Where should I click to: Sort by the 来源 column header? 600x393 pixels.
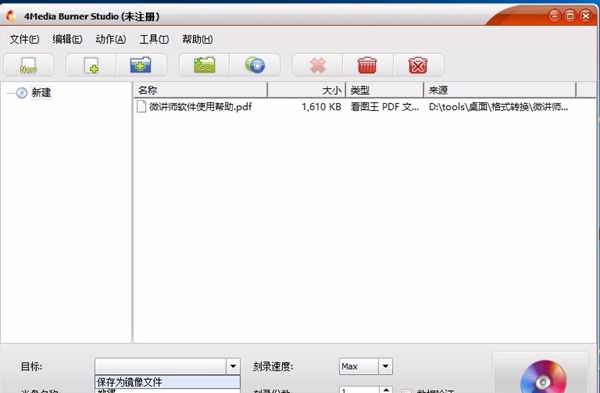(x=500, y=90)
